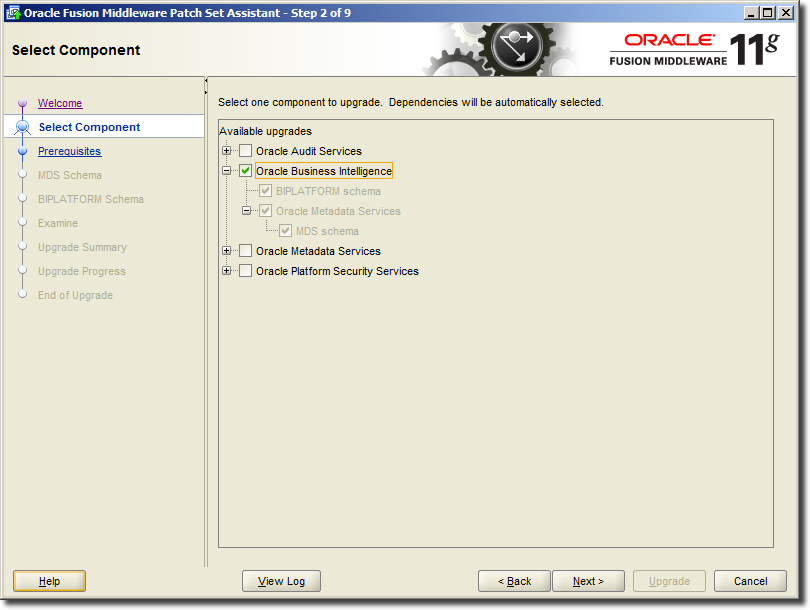The width and height of the screenshot is (810, 610).
Task: Click the 'Available upgrades' heading text
Action: pos(266,131)
